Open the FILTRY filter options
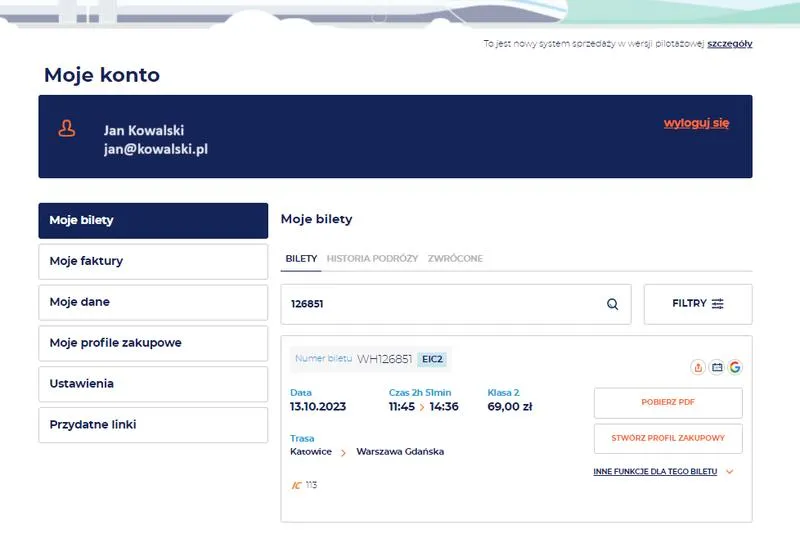Image resolution: width=800 pixels, height=534 pixels. [x=698, y=304]
